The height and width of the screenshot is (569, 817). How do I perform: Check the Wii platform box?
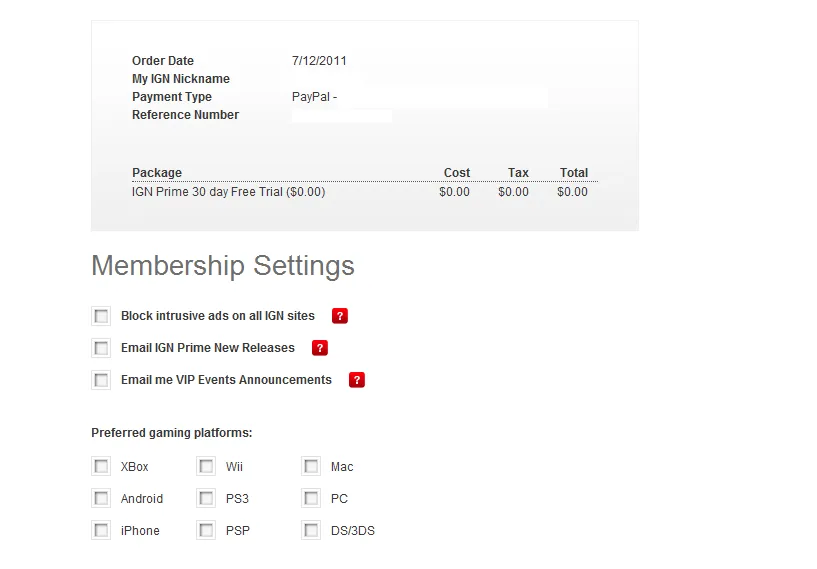click(x=206, y=466)
